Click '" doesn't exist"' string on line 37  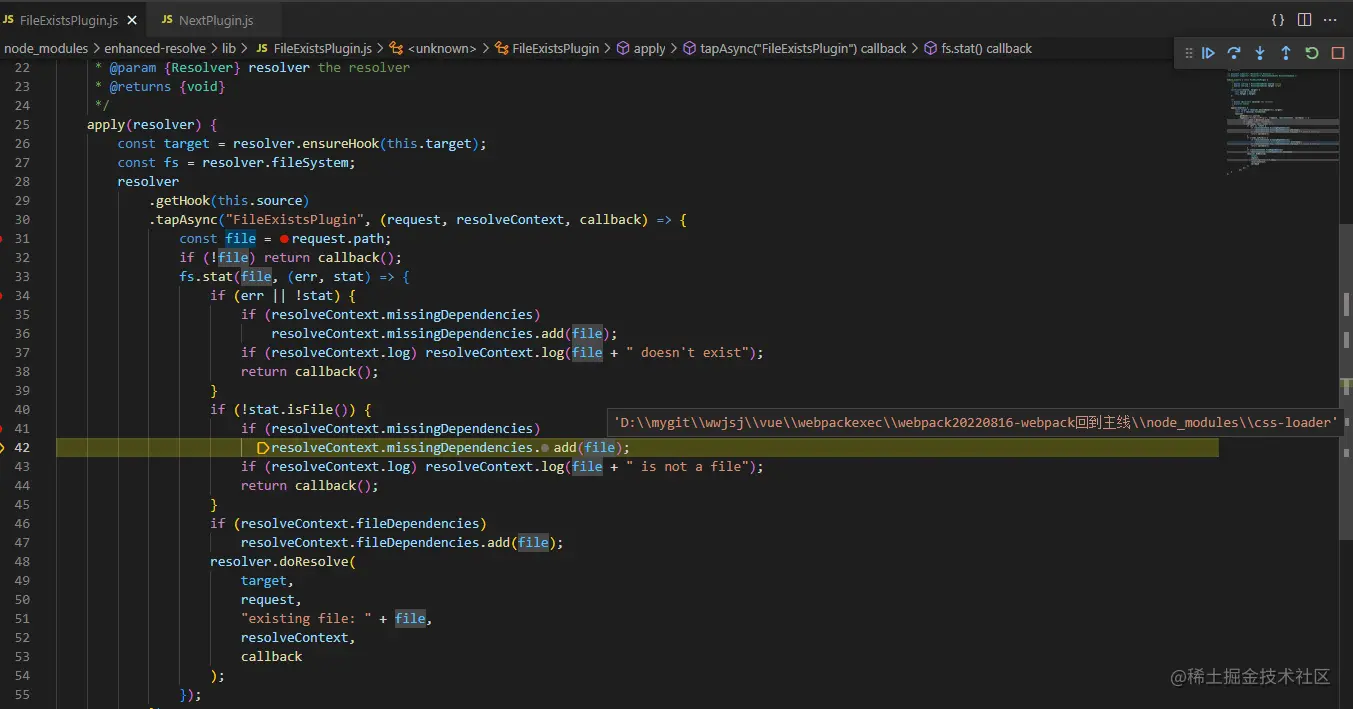(x=689, y=353)
